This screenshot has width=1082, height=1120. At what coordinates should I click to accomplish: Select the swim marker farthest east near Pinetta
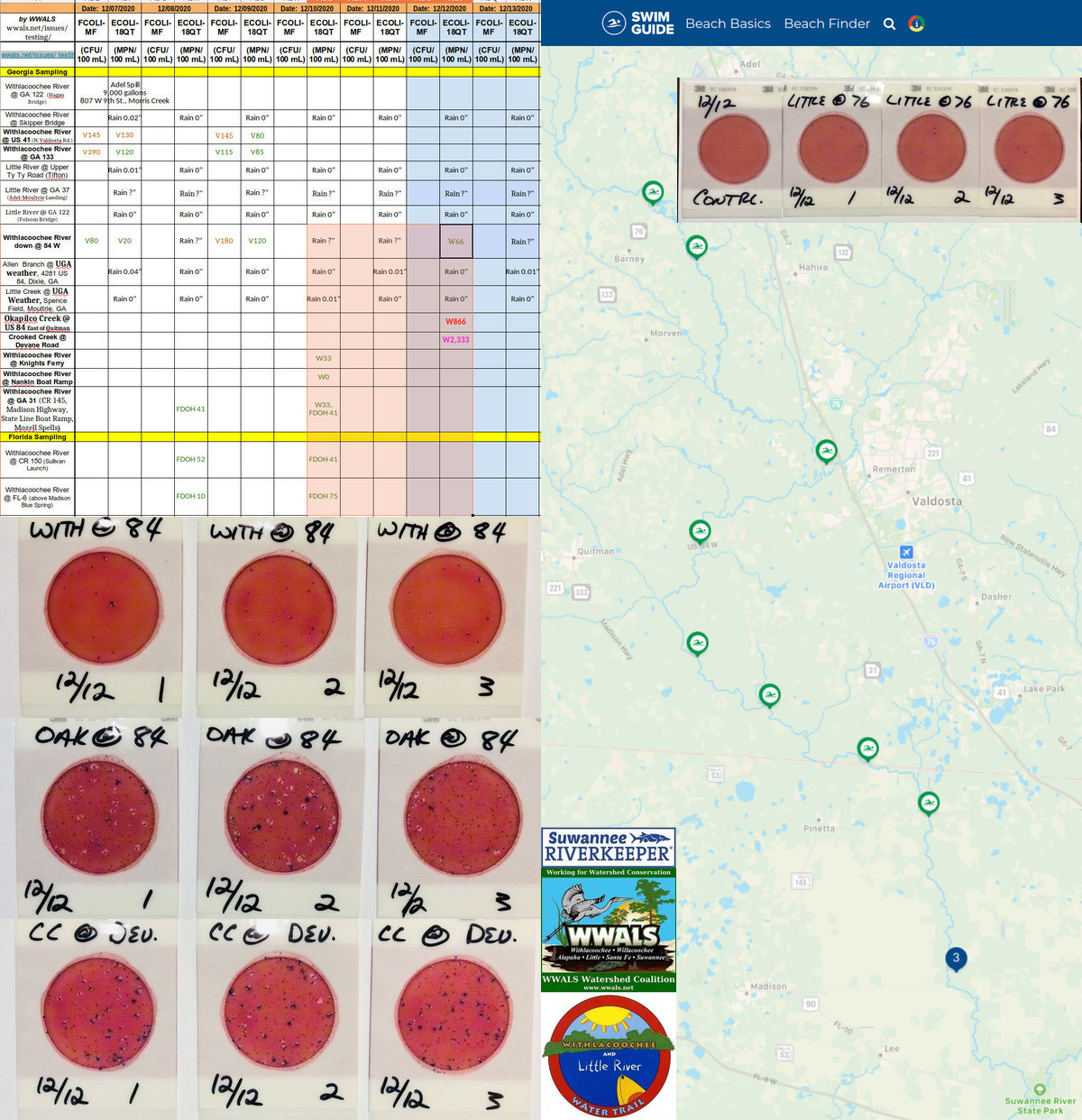coord(929,803)
